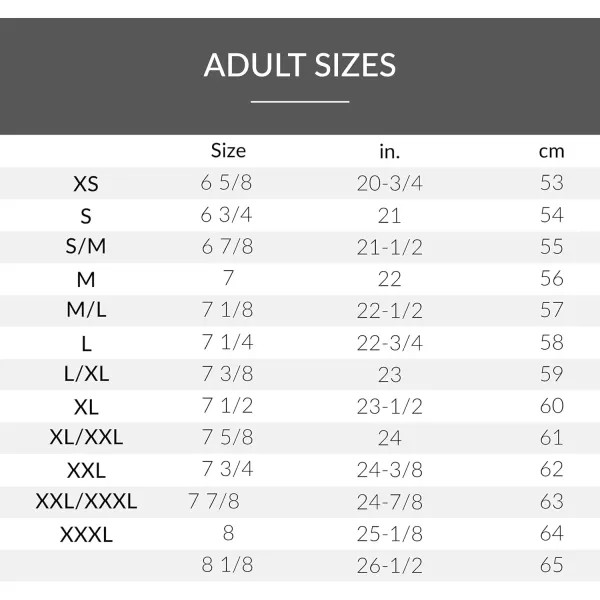
Task: Click the 21-1/2 inches value
Action: pyautogui.click(x=390, y=247)
